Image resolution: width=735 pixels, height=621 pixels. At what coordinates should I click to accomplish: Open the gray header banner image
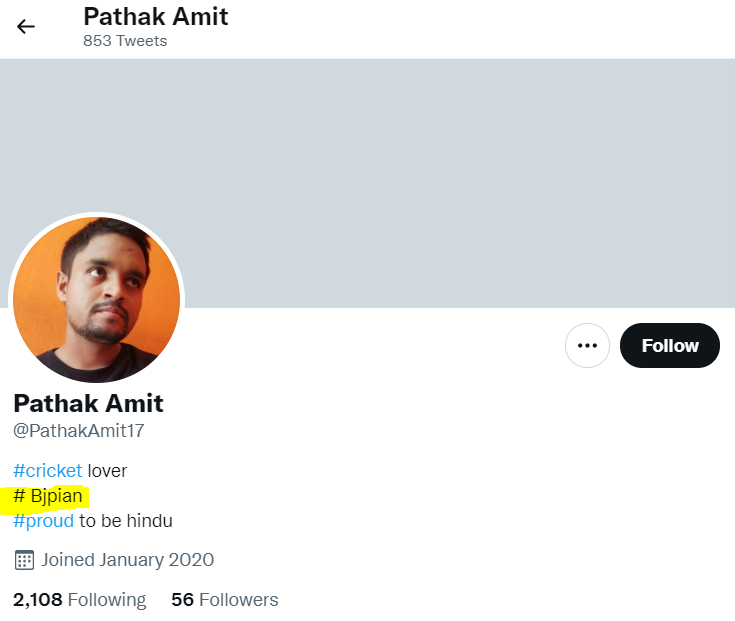pyautogui.click(x=368, y=183)
